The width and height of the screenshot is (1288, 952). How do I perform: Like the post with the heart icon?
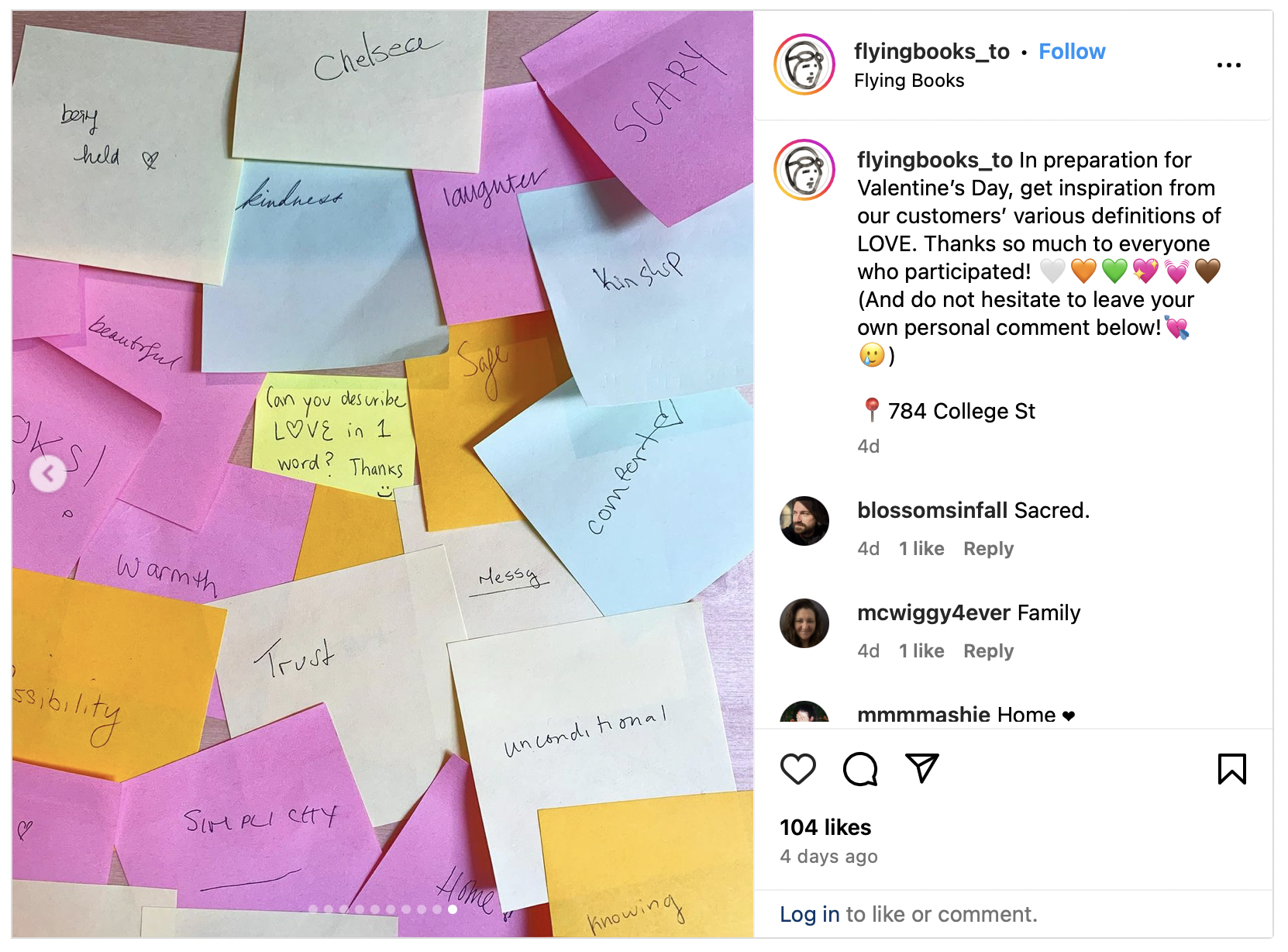(797, 769)
